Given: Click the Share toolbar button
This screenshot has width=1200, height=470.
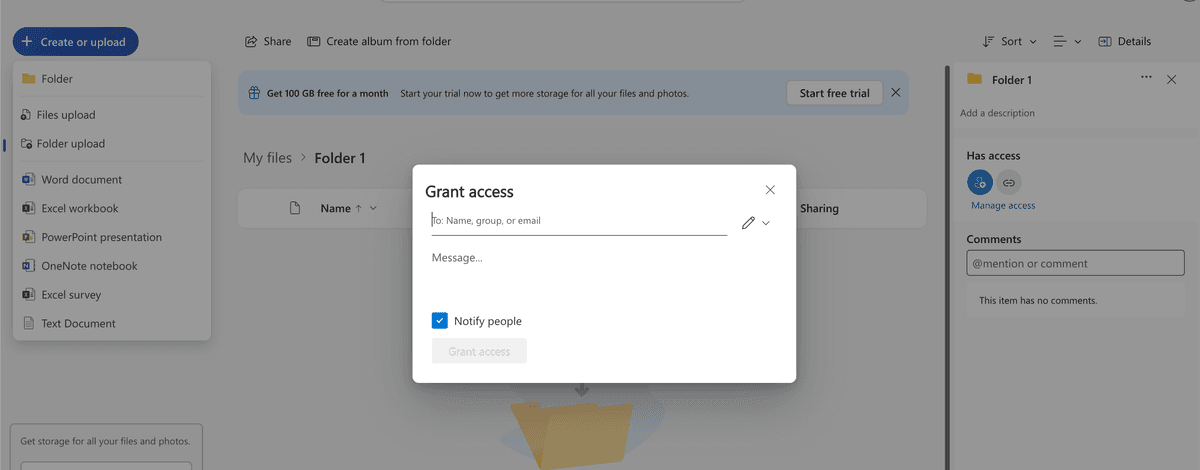Looking at the screenshot, I should point(268,42).
